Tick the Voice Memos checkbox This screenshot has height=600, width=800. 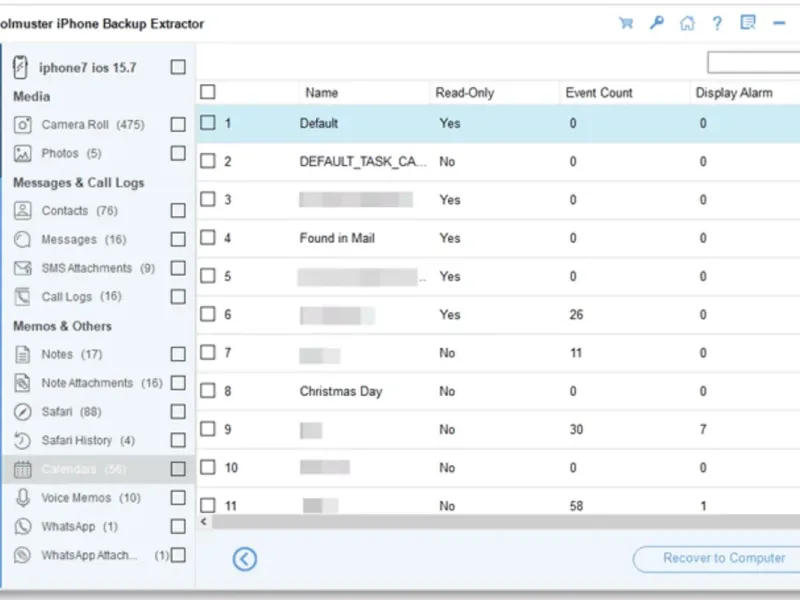coord(178,497)
